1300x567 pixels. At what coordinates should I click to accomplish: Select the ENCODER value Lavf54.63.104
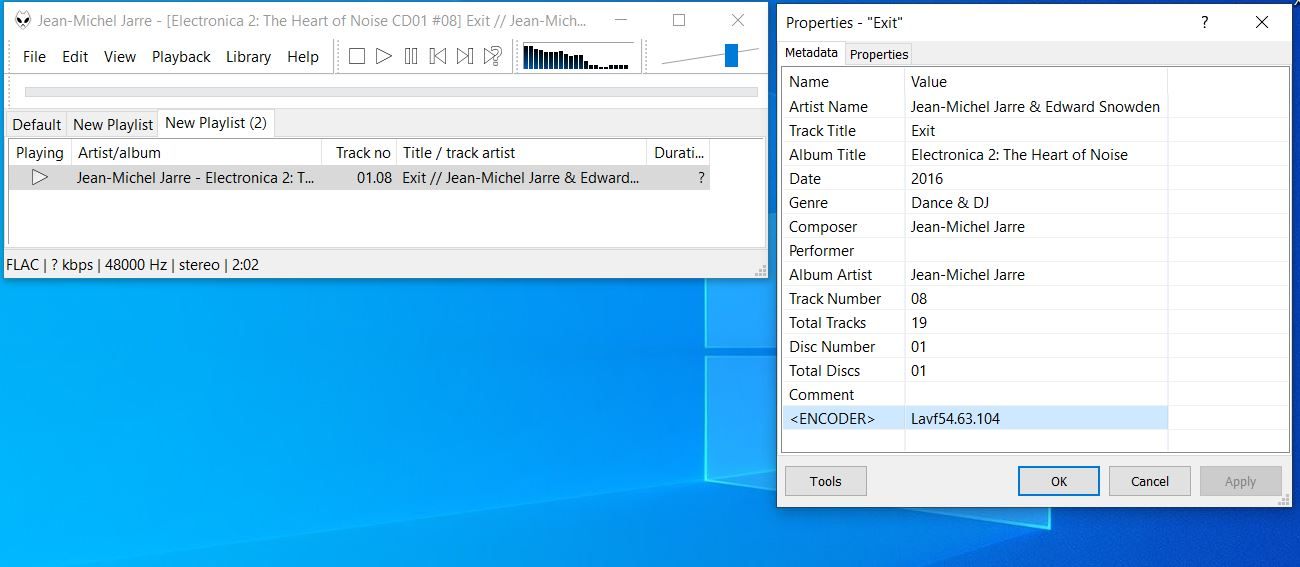tap(1036, 419)
